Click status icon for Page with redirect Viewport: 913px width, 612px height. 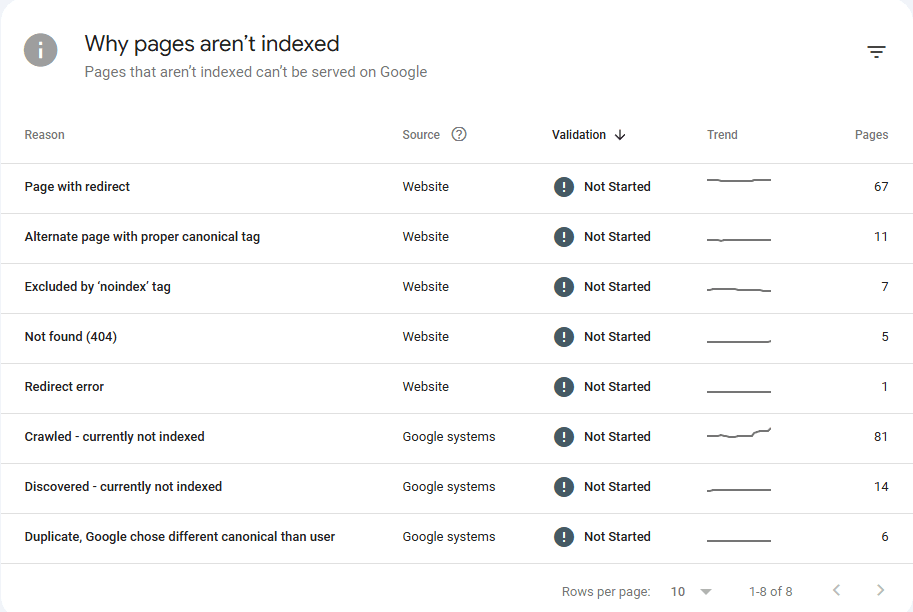[x=564, y=187]
